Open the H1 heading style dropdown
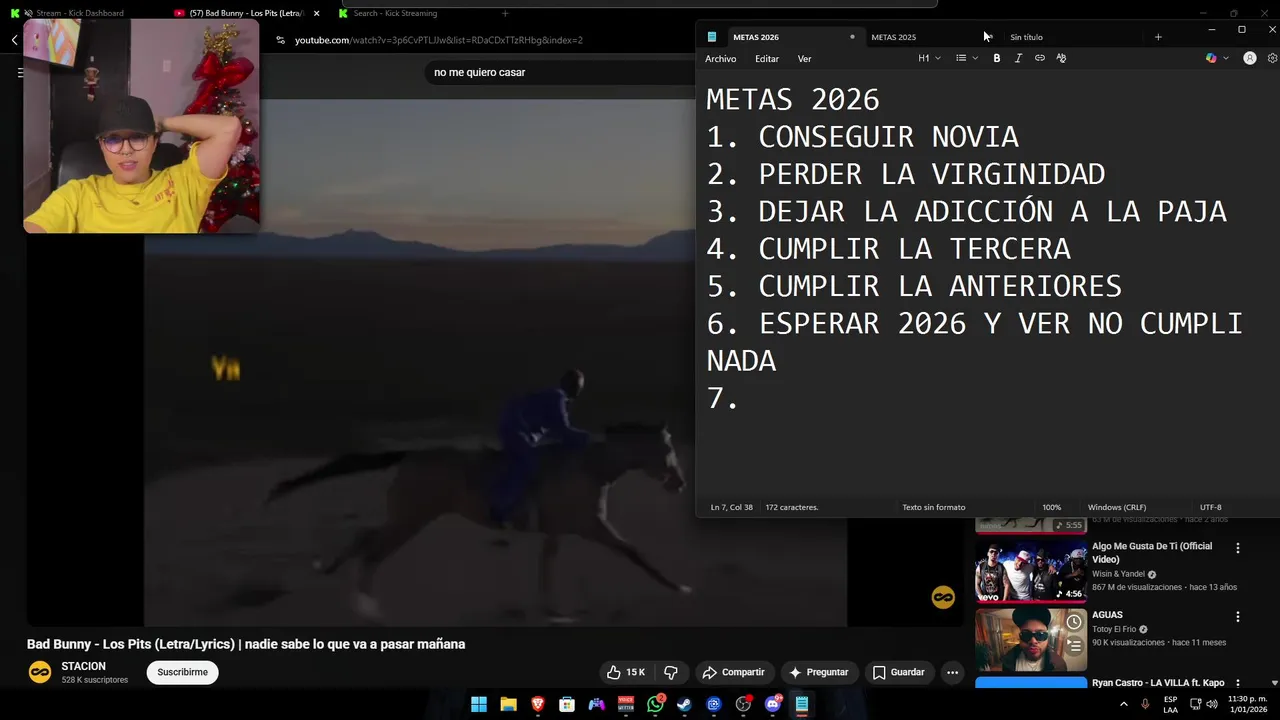 (929, 58)
